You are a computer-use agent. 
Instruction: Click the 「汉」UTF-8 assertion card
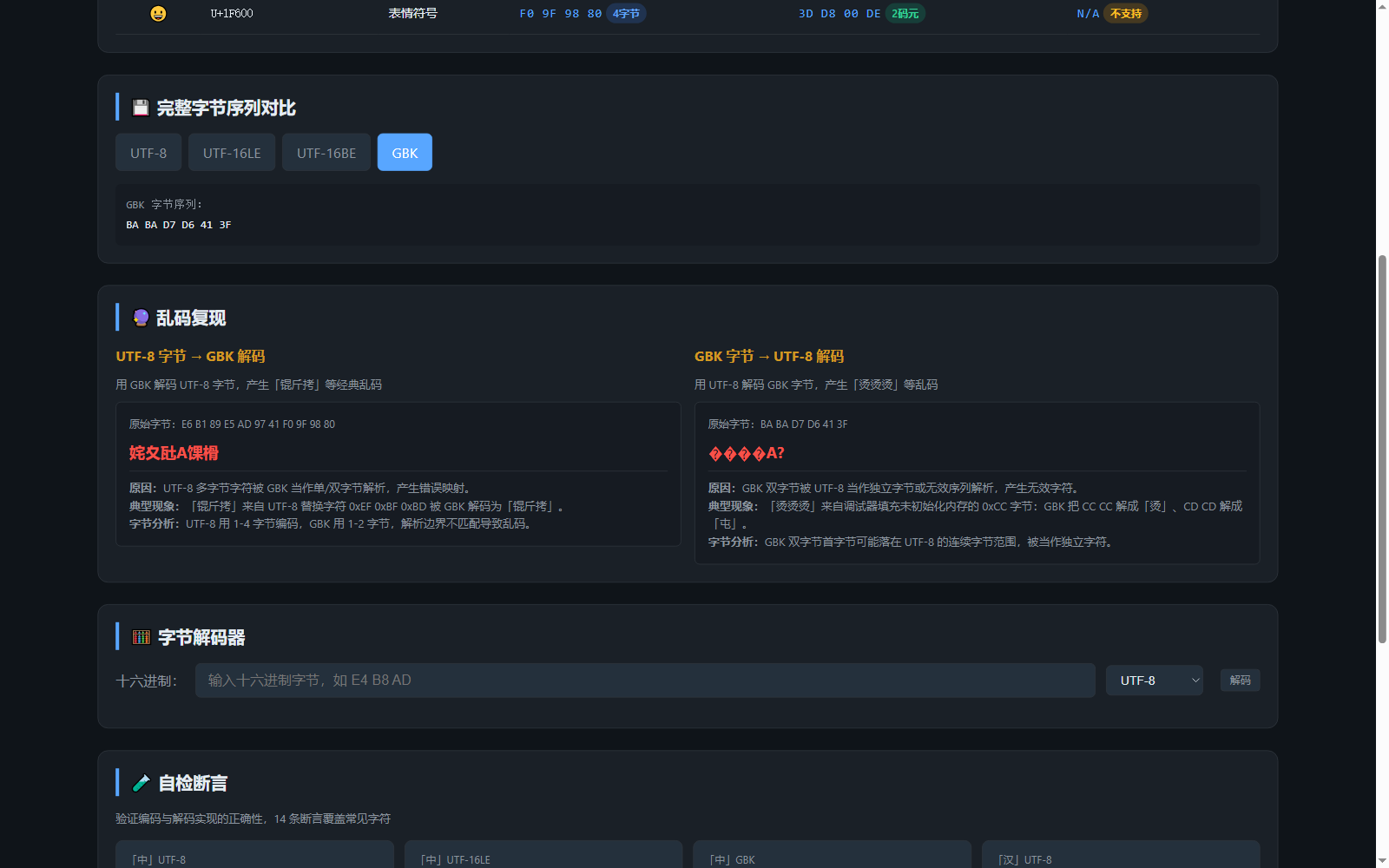pyautogui.click(x=1121, y=854)
